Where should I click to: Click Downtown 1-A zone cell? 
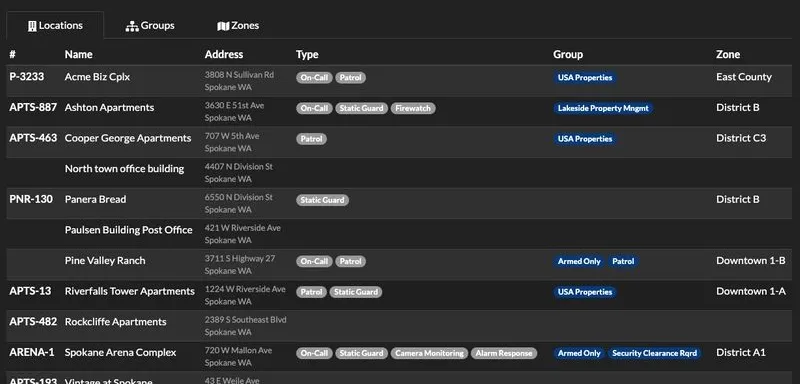[751, 291]
